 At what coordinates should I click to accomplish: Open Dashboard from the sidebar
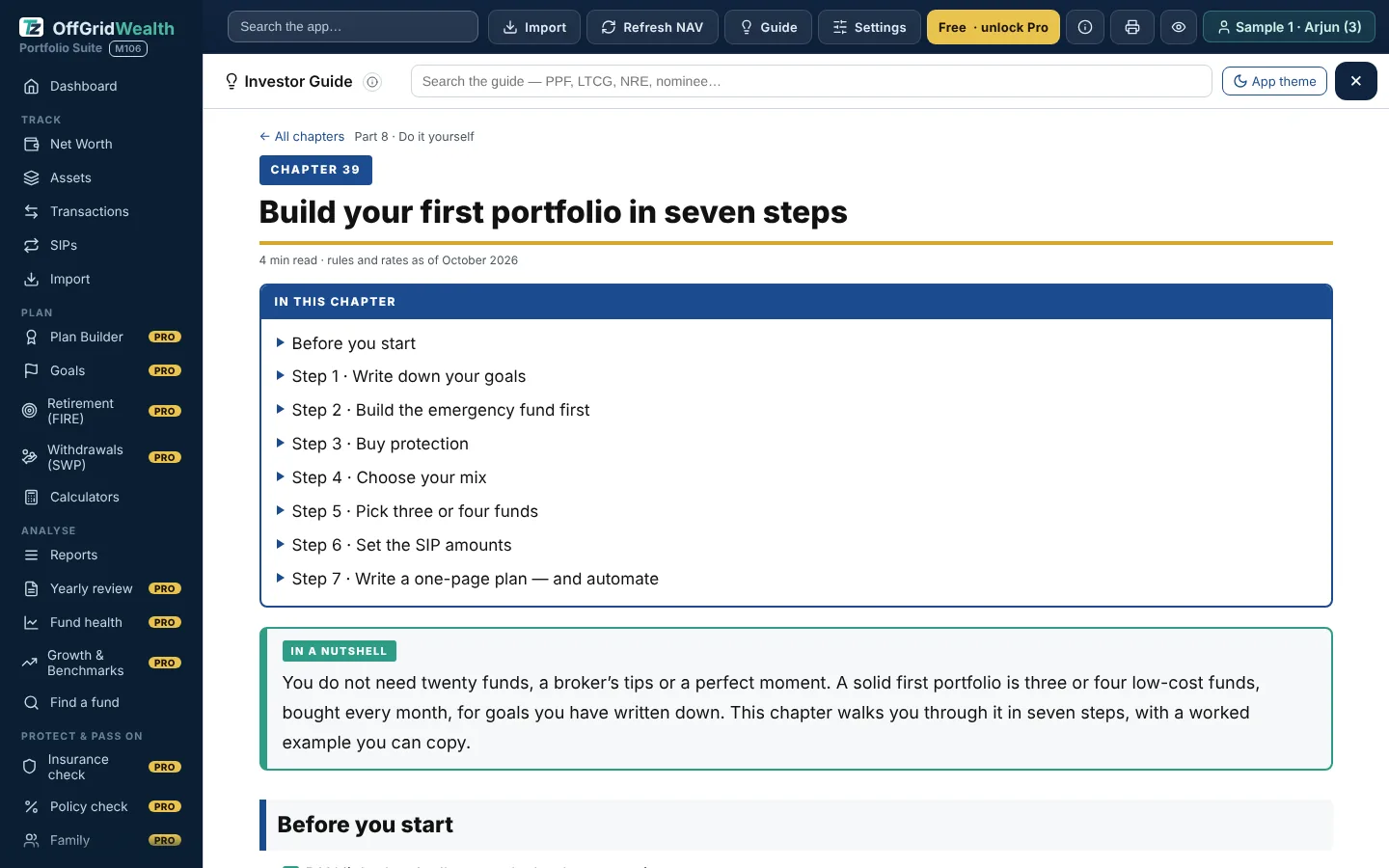[x=101, y=86]
